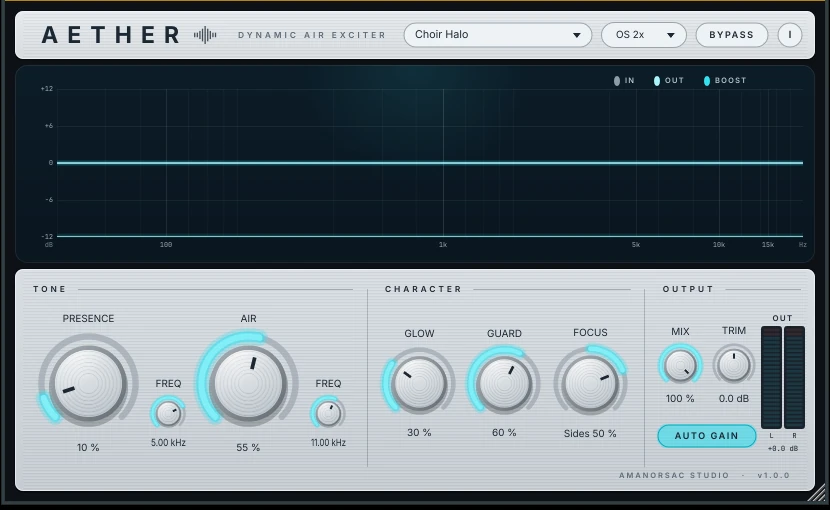Click the Presence value 10 %
The image size is (830, 510).
click(x=88, y=448)
